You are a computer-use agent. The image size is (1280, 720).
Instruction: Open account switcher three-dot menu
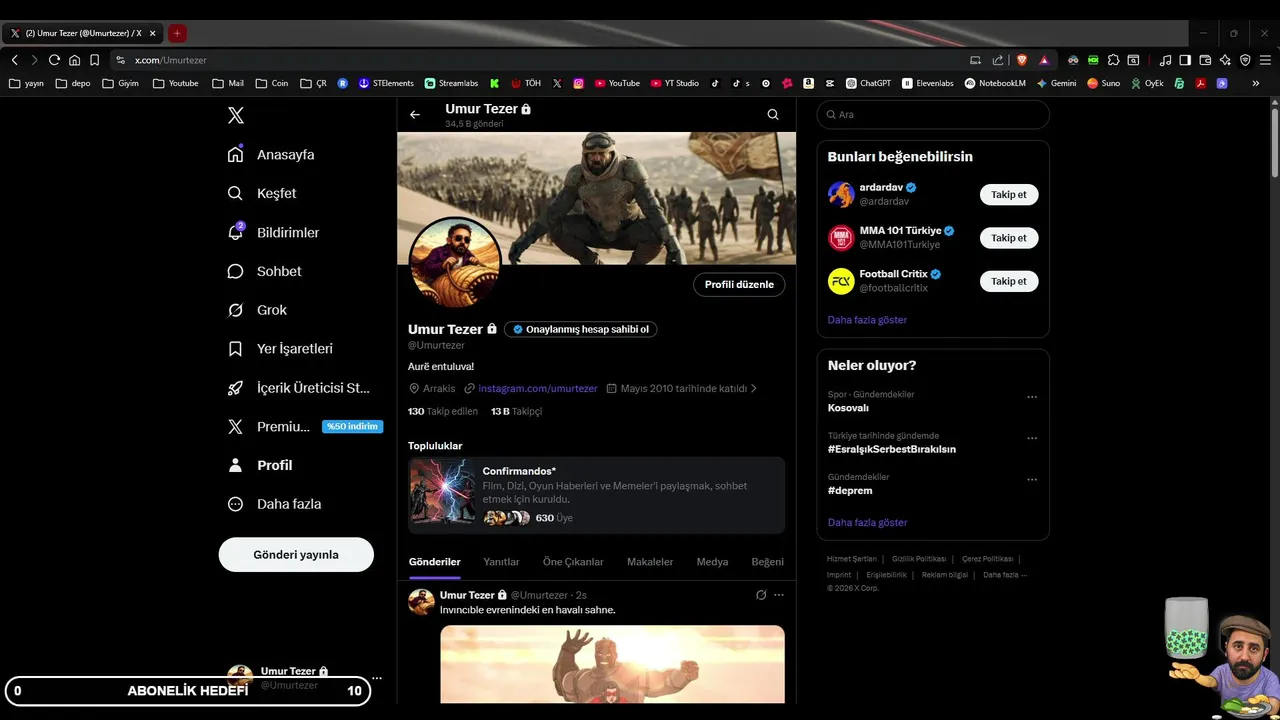[x=377, y=678]
